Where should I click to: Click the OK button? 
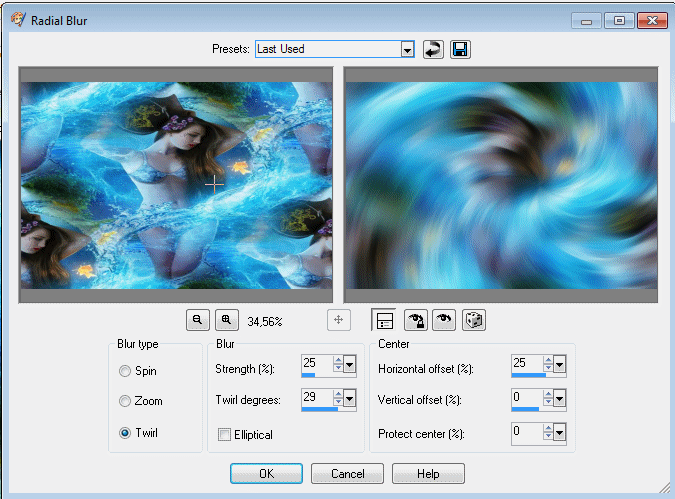(266, 474)
